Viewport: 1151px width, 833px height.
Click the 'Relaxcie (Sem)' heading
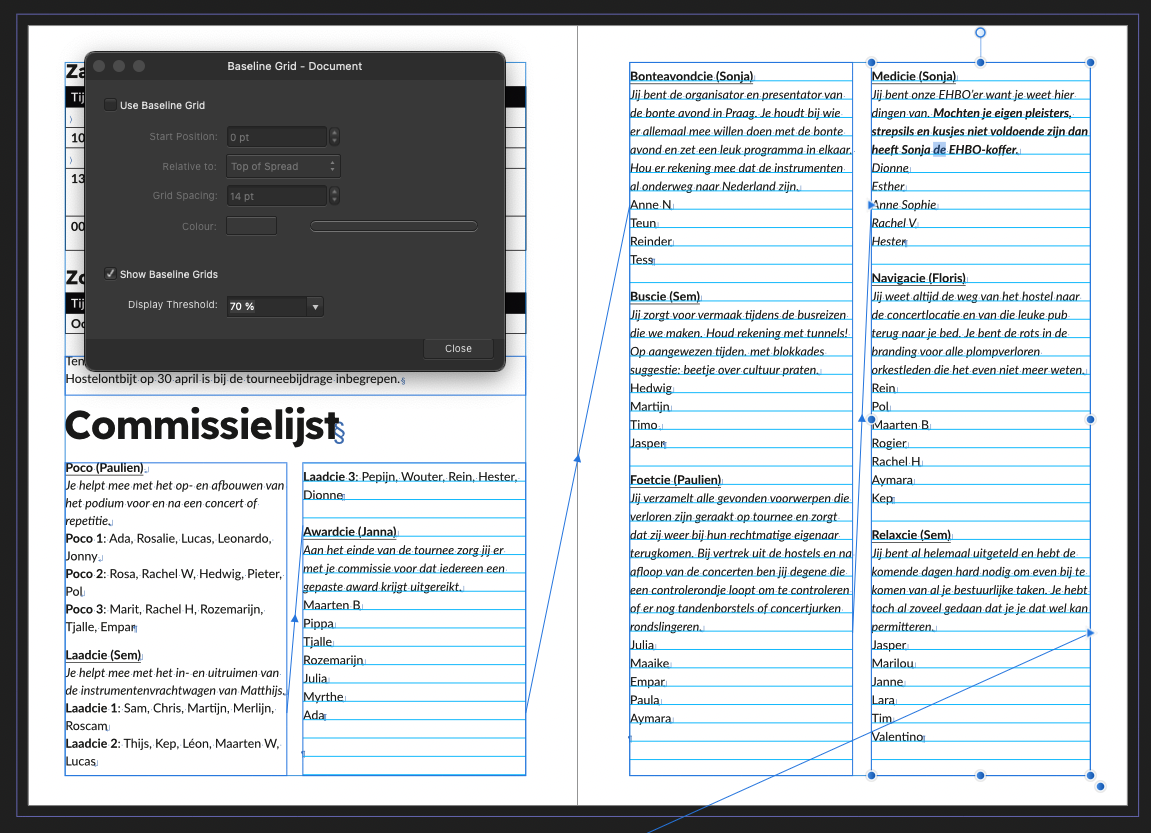point(911,534)
